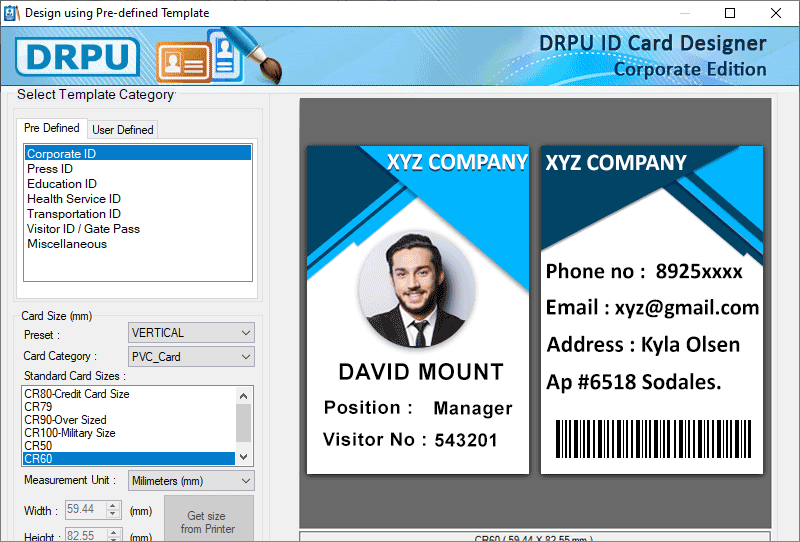
Task: Click the DRPU logo in the banner
Action: click(x=78, y=56)
